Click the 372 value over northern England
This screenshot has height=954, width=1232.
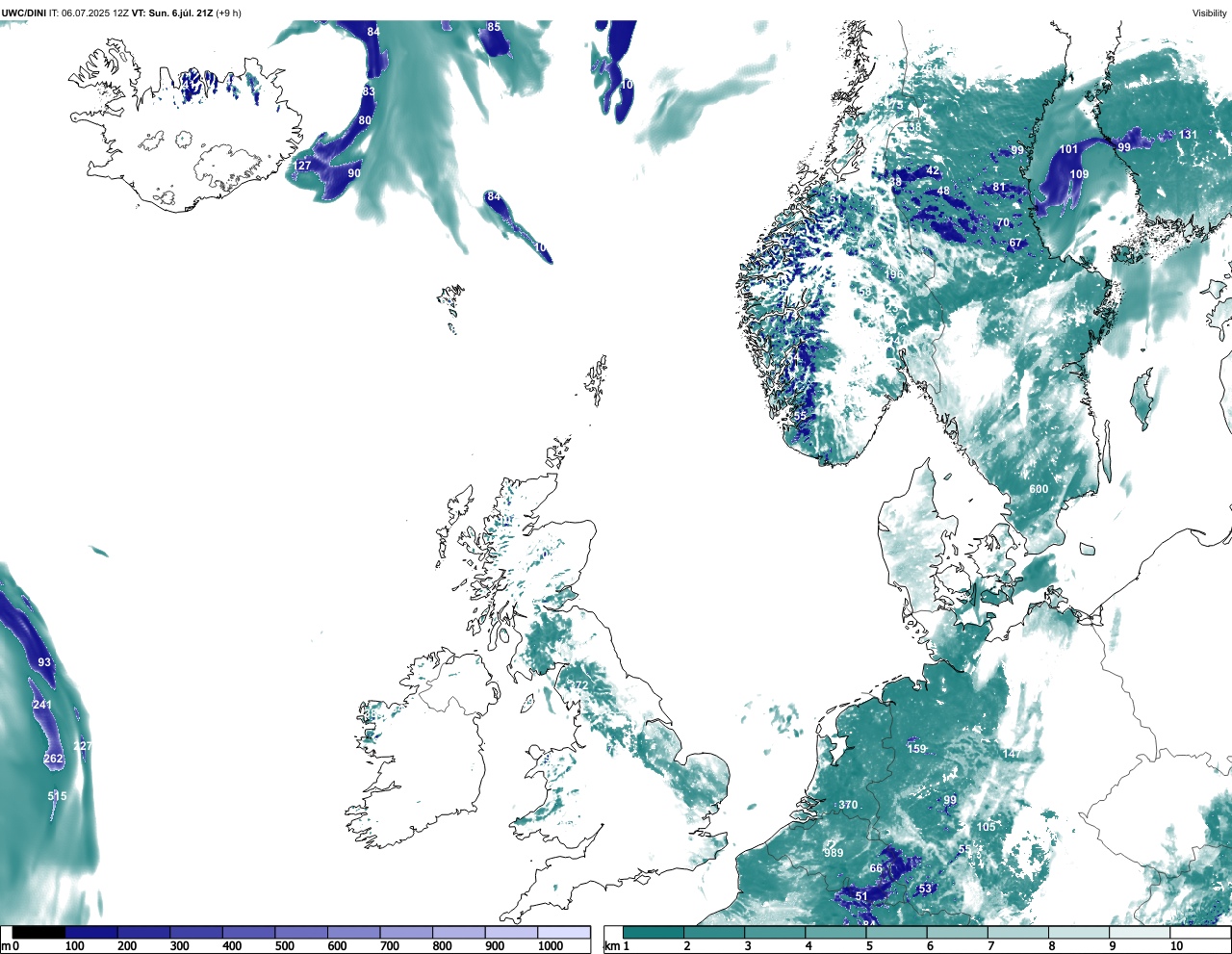click(x=578, y=685)
